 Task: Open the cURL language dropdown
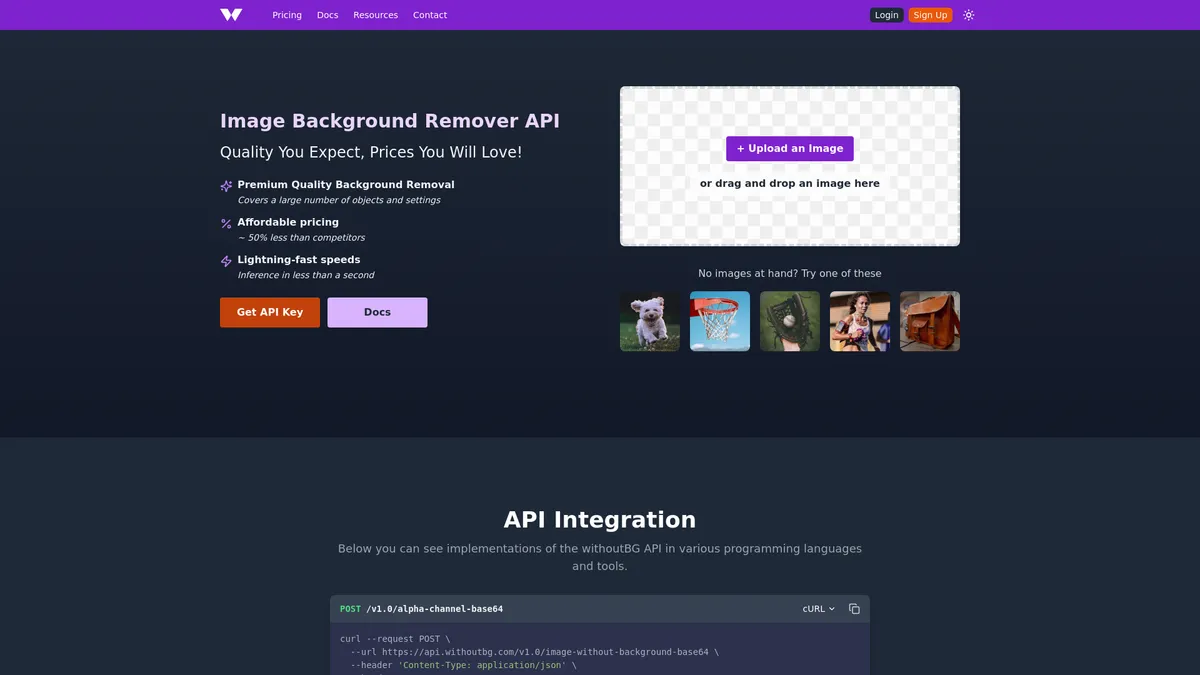[816, 608]
